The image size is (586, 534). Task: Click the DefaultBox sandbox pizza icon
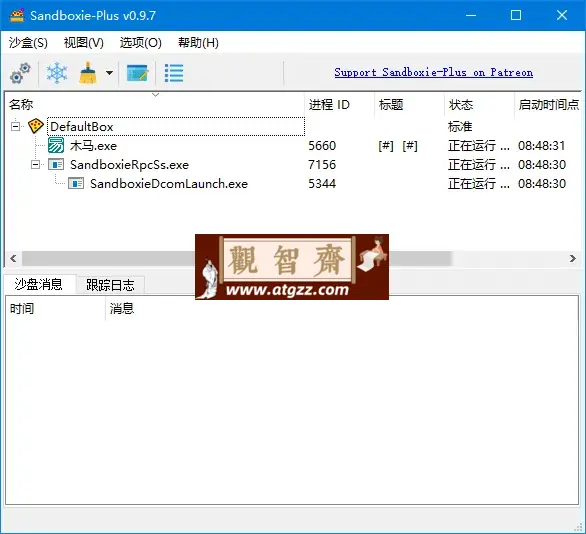36,126
